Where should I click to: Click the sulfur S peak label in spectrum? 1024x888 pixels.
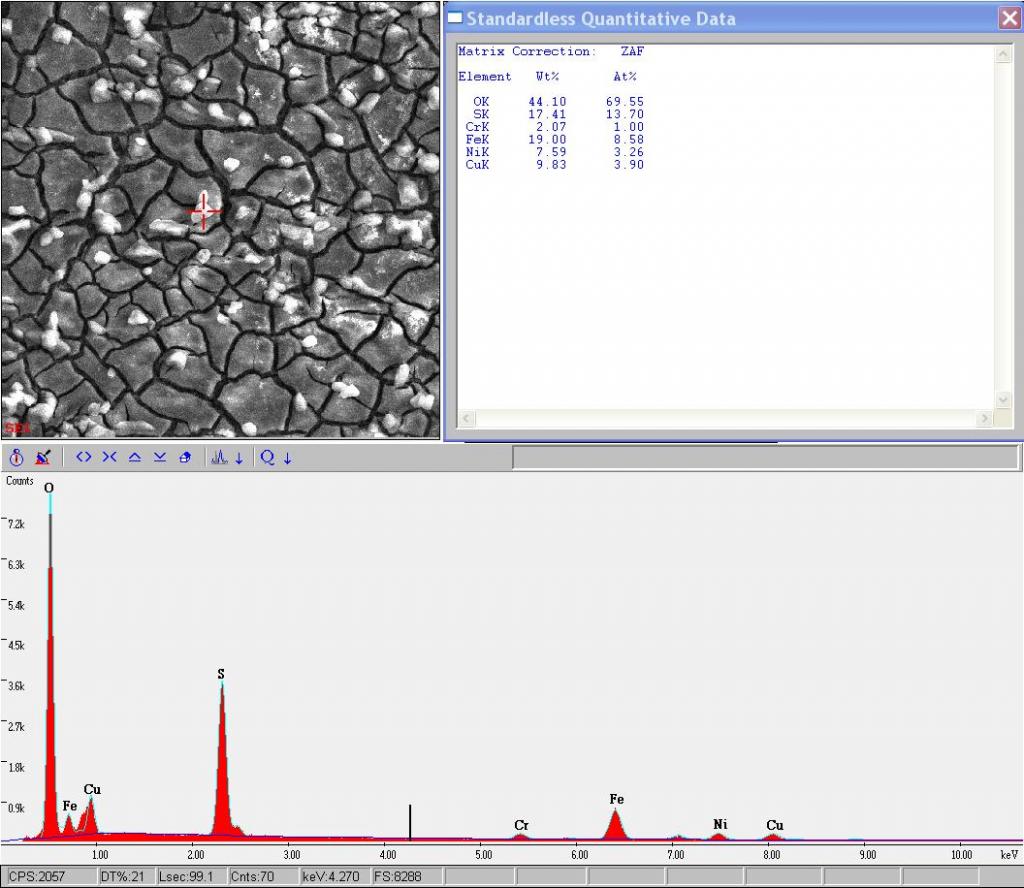(x=221, y=674)
